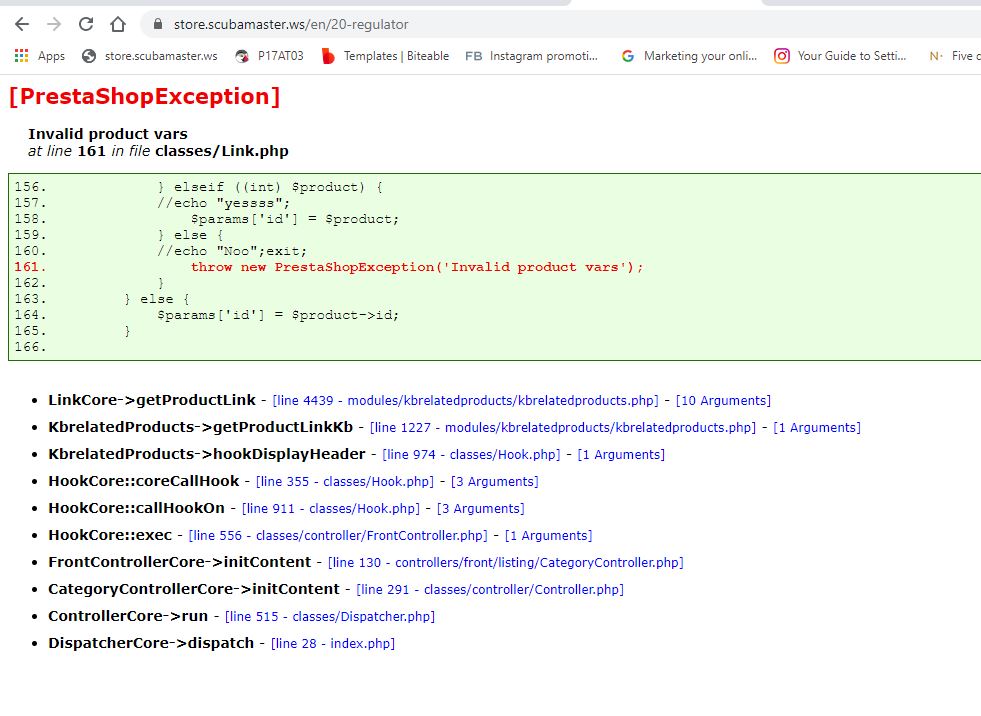Expand 3 Arguments for callHookOn
The image size is (981, 716).
480,508
